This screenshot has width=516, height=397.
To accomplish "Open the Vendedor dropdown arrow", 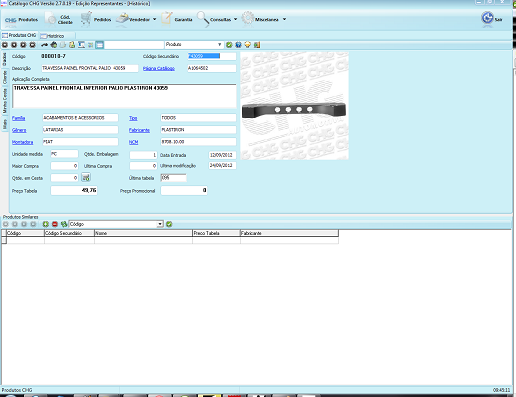I will 154,19.
